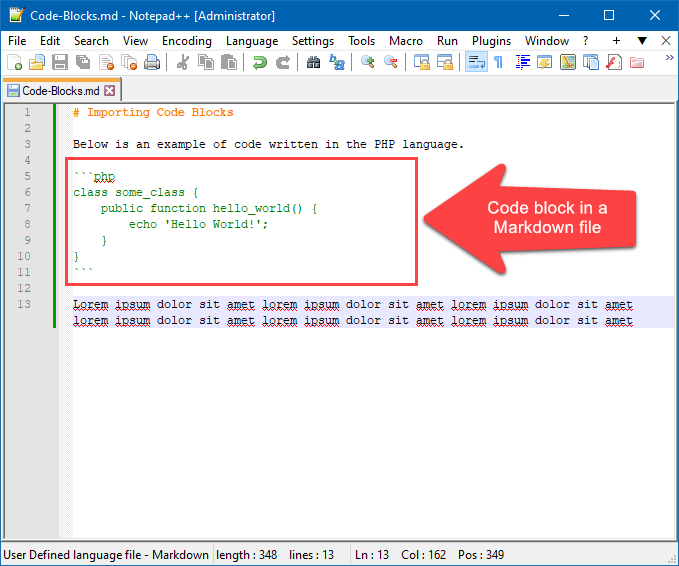Click the Save All toolbar icon
The height and width of the screenshot is (566, 679).
(x=83, y=62)
